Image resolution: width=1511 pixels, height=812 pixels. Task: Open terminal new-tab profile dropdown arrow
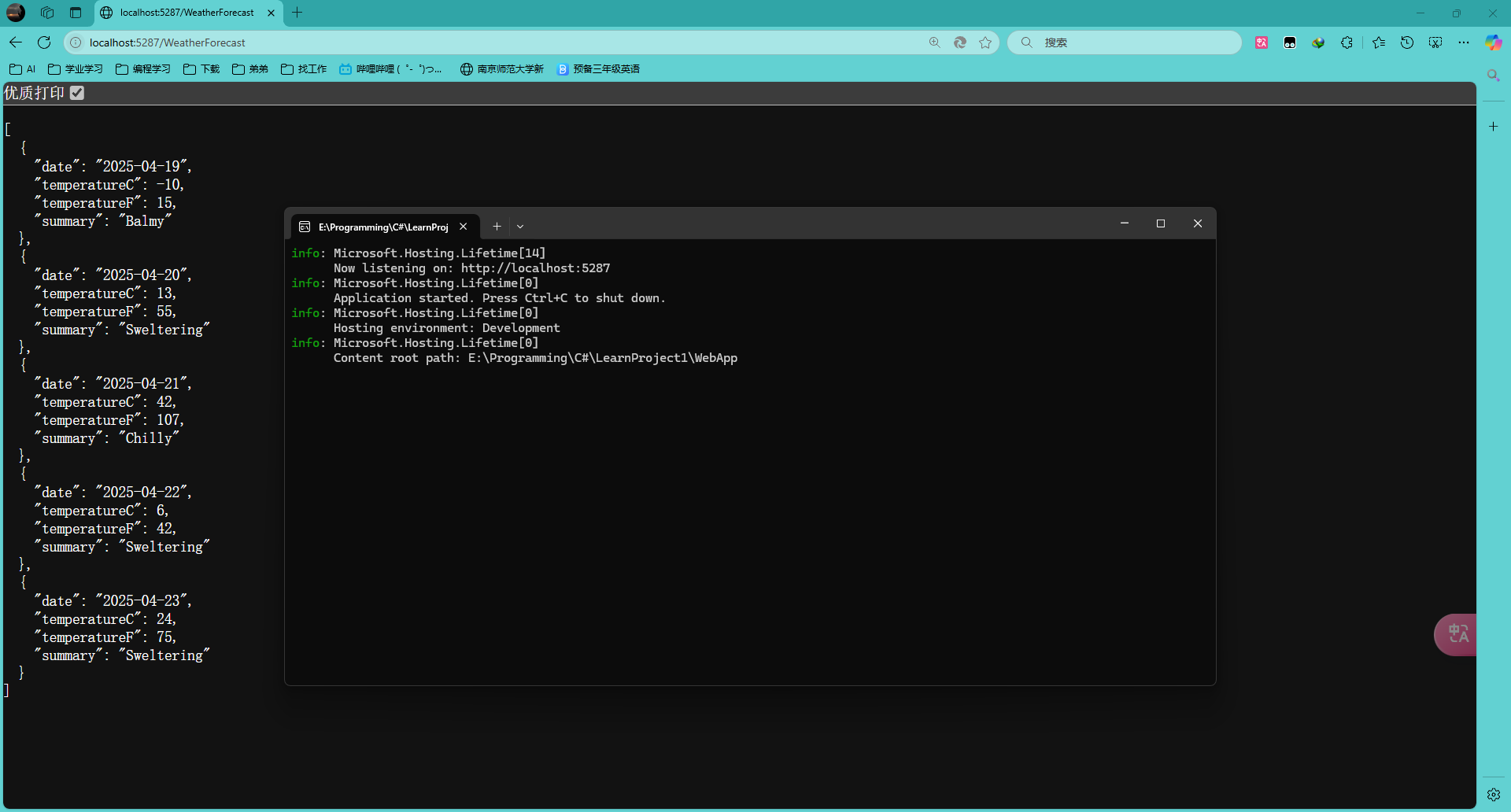click(520, 227)
